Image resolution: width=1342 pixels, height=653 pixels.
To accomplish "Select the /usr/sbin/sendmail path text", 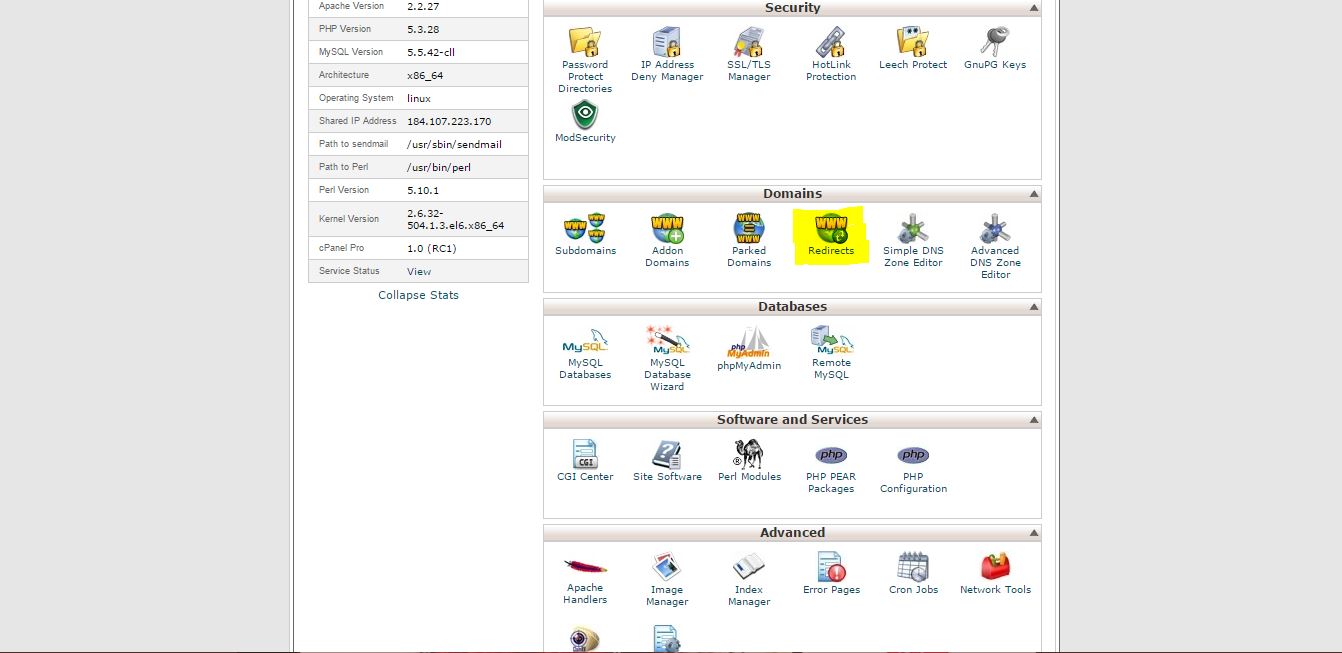I will click(454, 145).
